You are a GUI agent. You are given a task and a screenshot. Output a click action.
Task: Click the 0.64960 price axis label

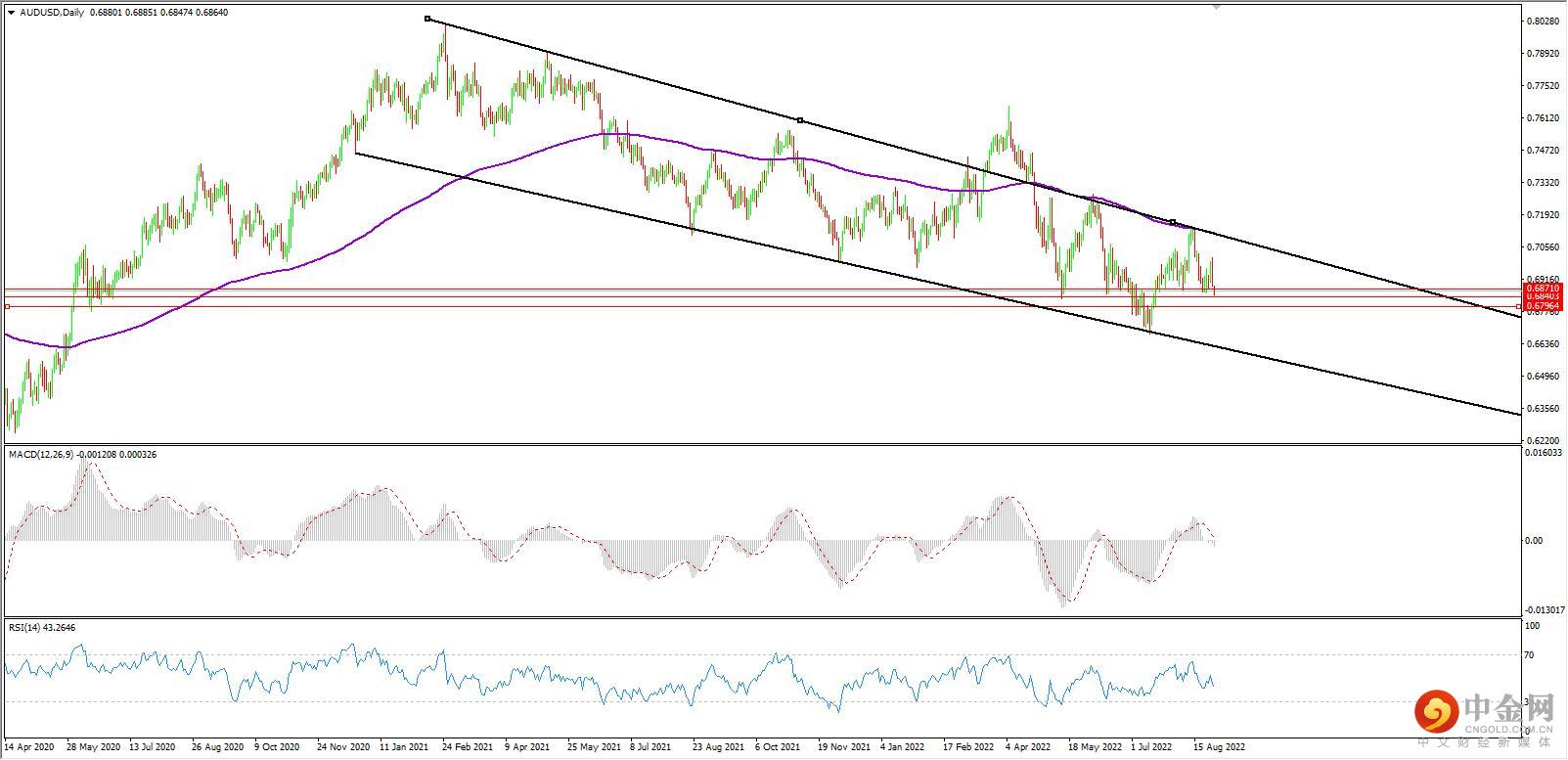(1543, 376)
